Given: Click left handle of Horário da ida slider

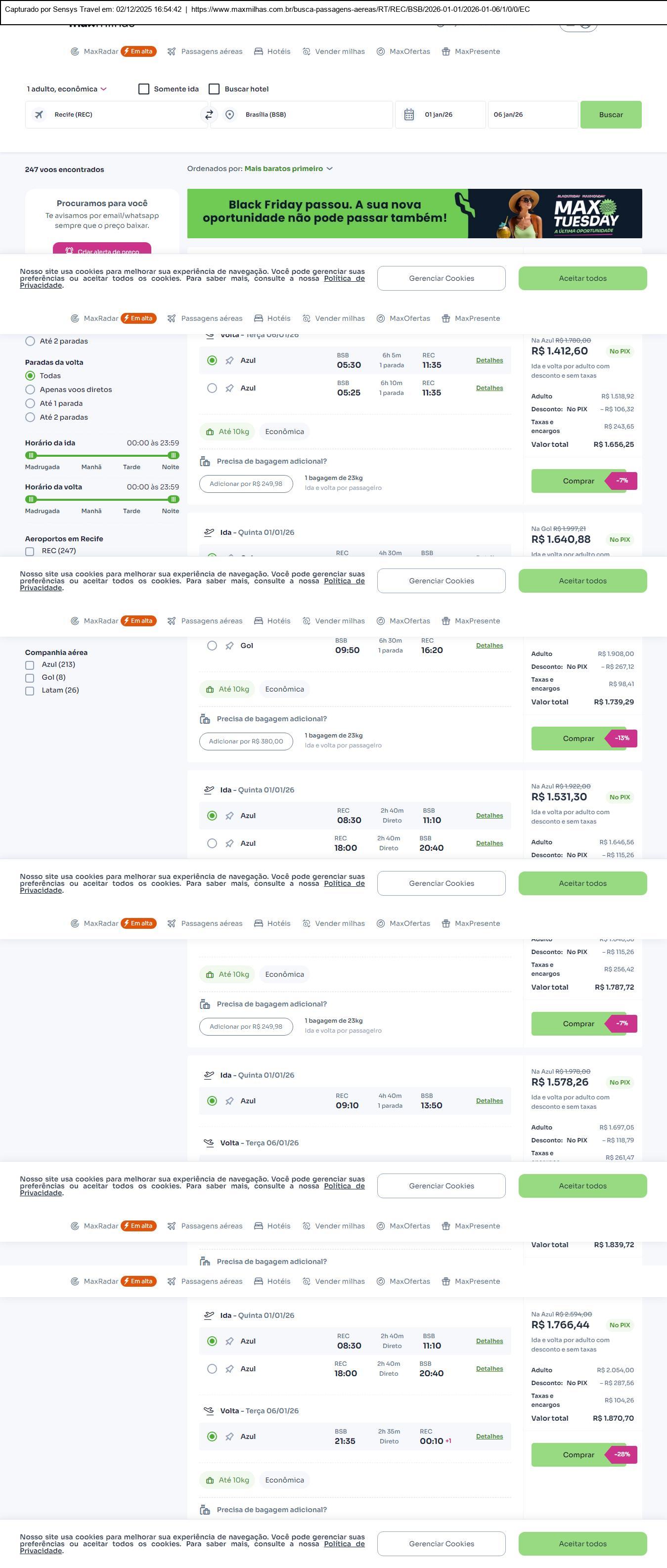Looking at the screenshot, I should [31, 455].
